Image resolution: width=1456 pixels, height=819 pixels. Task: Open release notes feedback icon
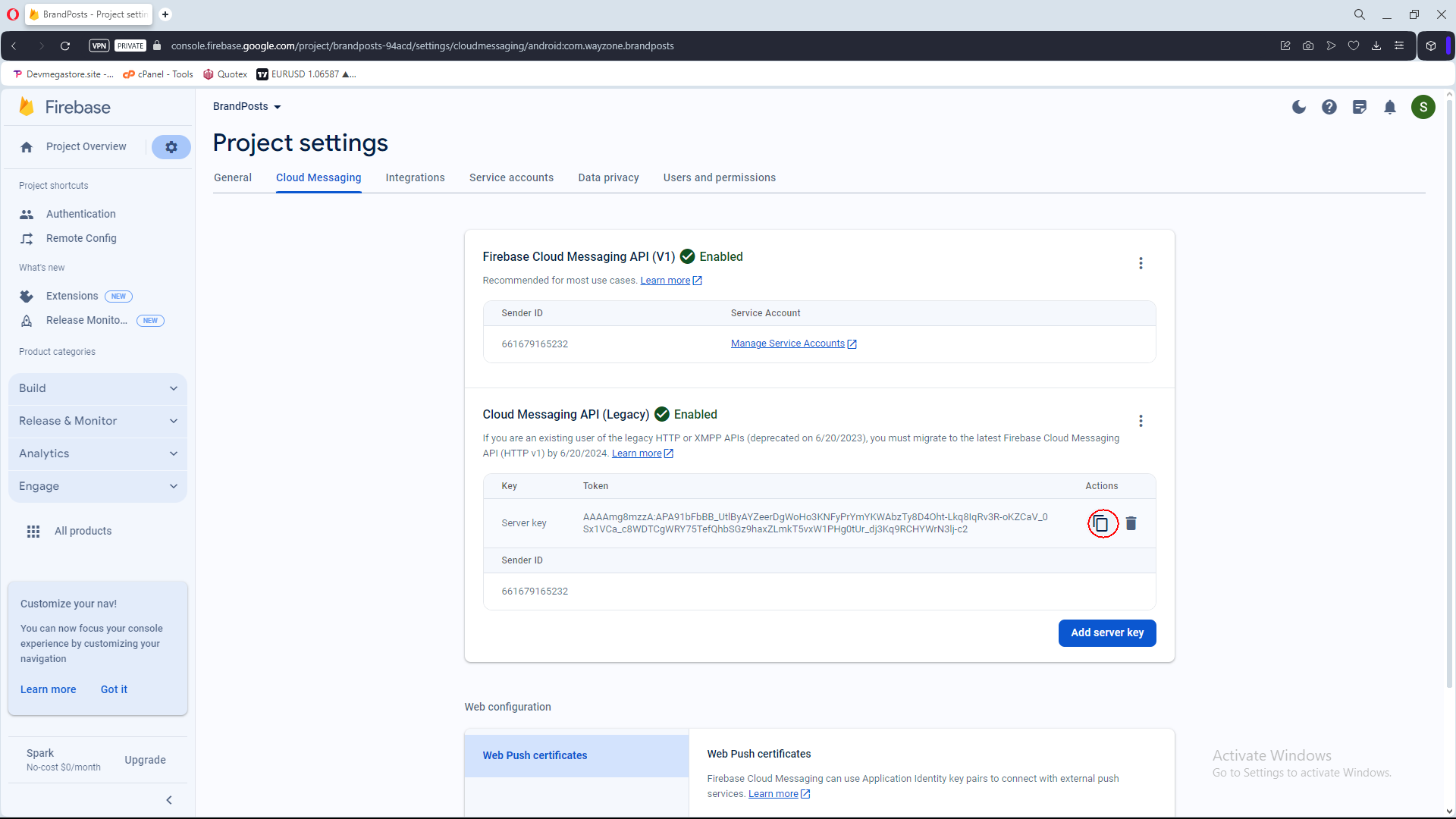1360,107
